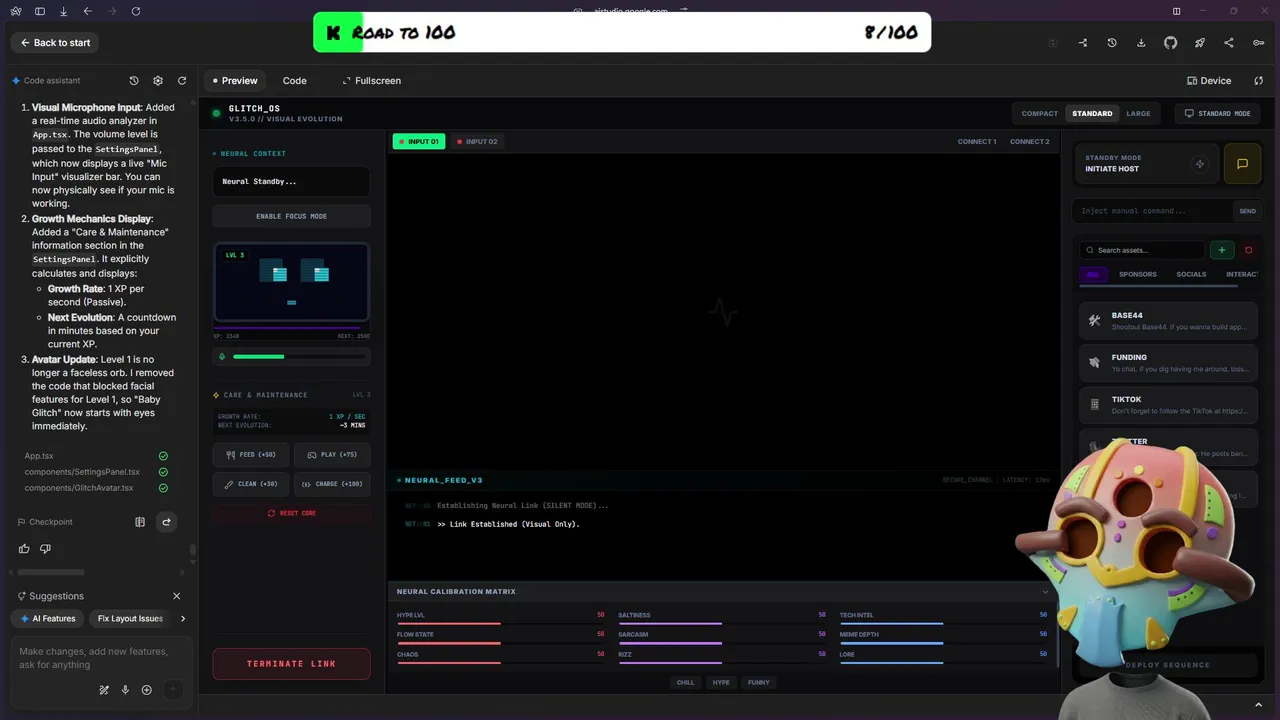The image size is (1280, 720).
Task: Click the download app icon
Action: click(x=1141, y=43)
